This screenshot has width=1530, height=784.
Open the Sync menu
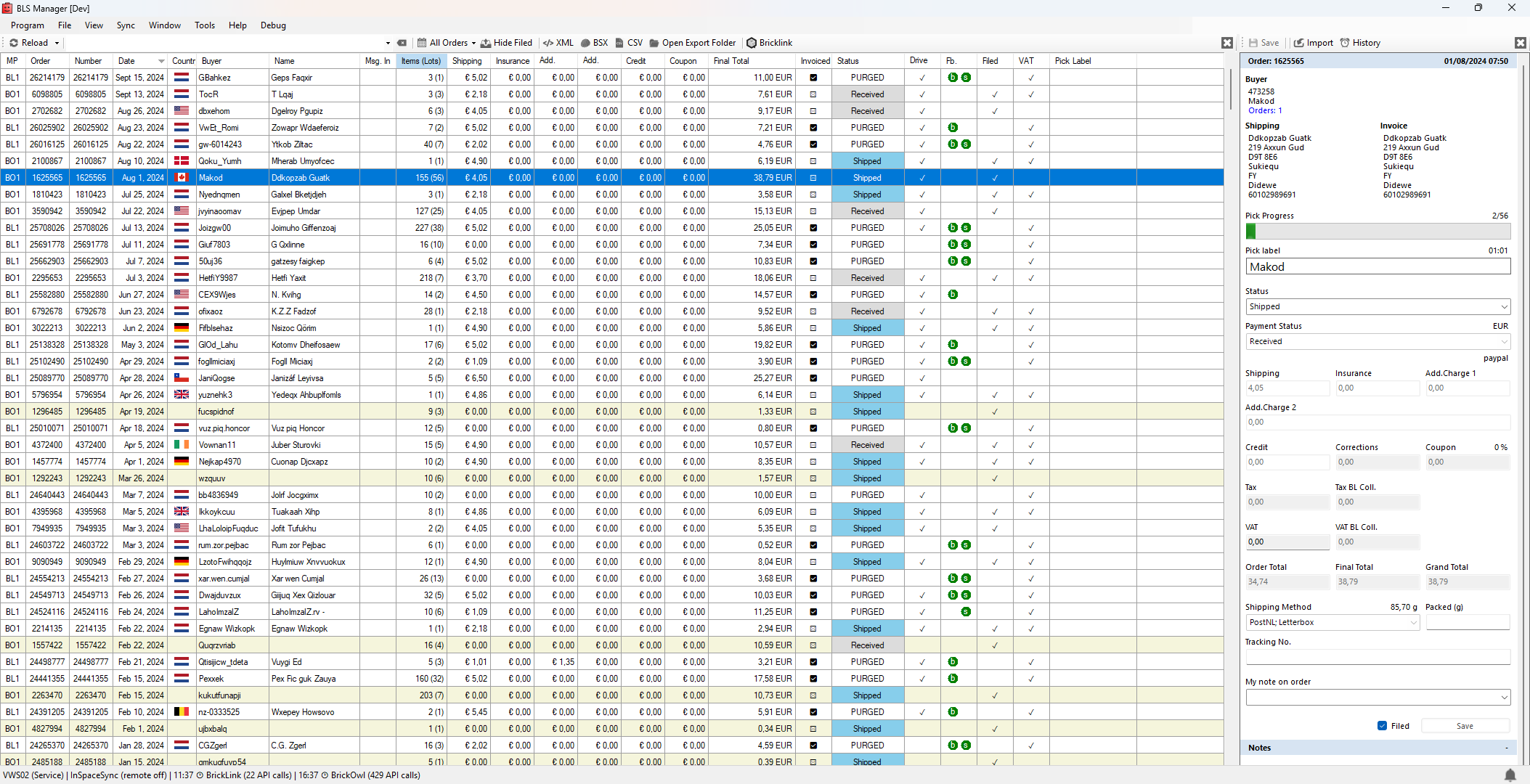pyautogui.click(x=126, y=25)
